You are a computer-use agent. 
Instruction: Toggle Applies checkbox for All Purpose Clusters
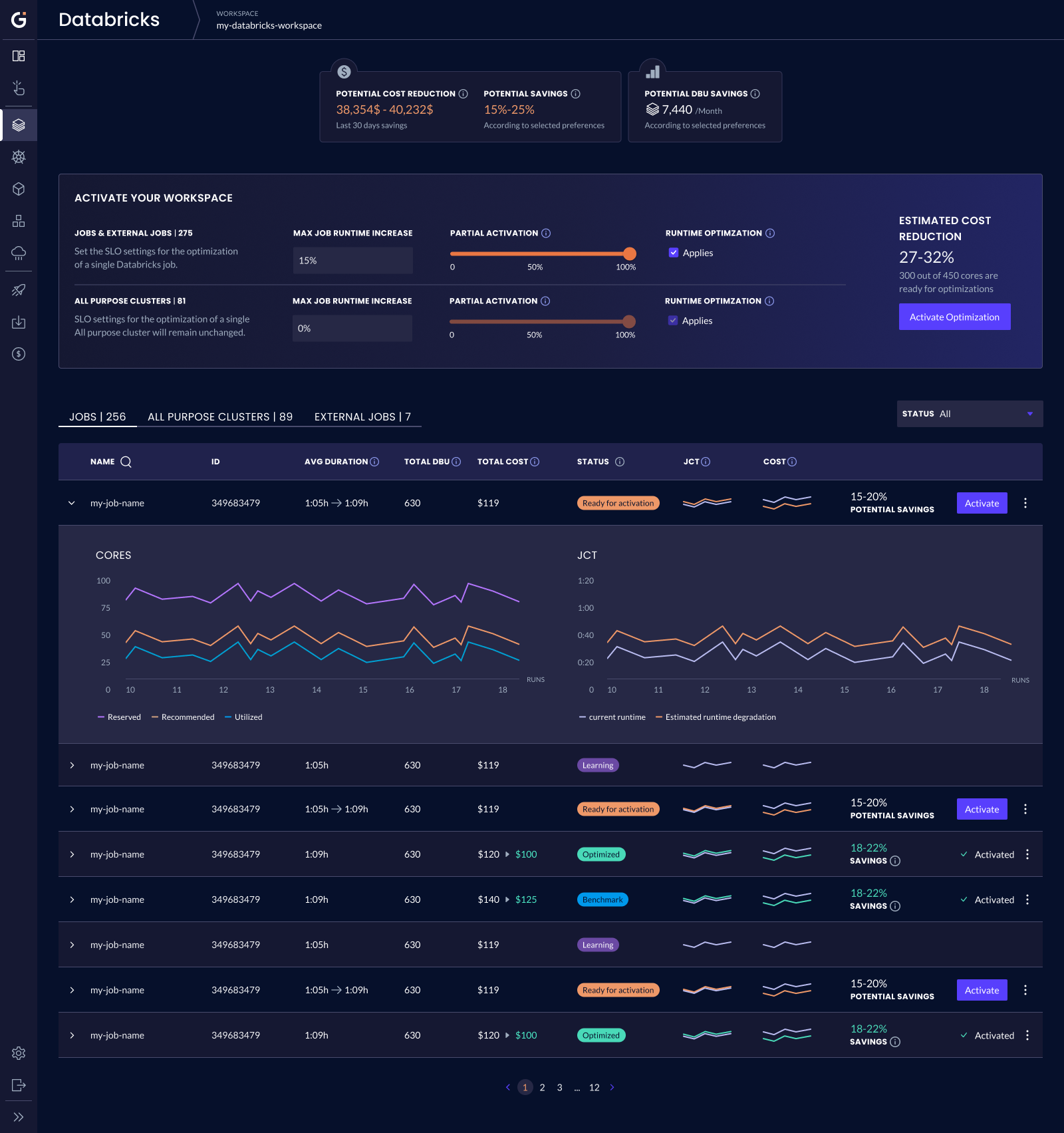(x=673, y=321)
